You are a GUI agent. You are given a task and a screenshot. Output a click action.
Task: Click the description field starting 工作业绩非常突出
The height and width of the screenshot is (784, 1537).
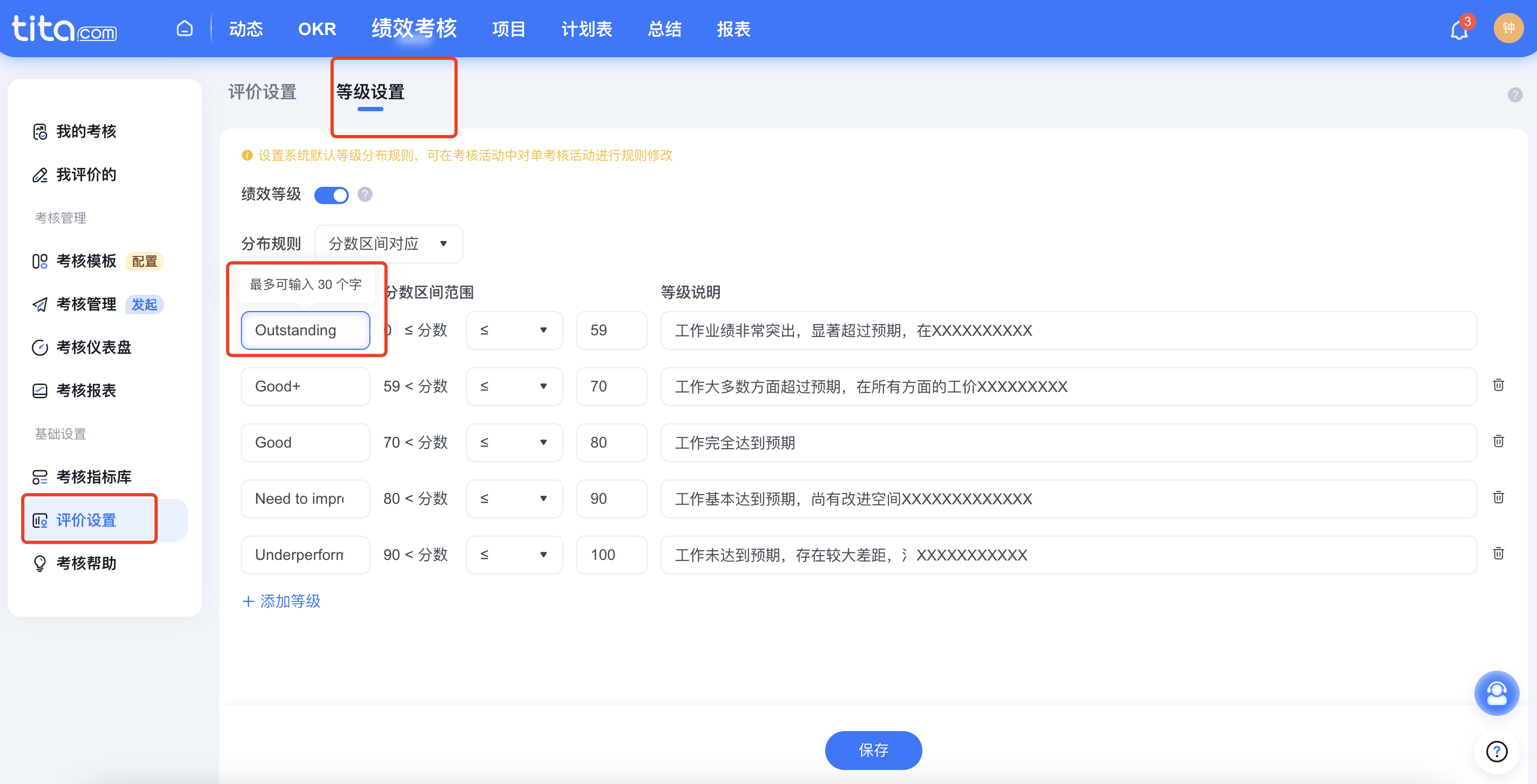pos(1069,330)
